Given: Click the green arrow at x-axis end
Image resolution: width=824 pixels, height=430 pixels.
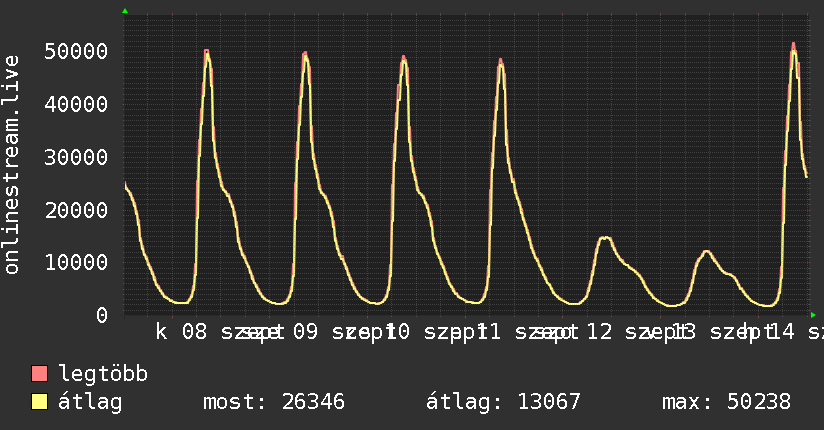Looking at the screenshot, I should (x=813, y=315).
